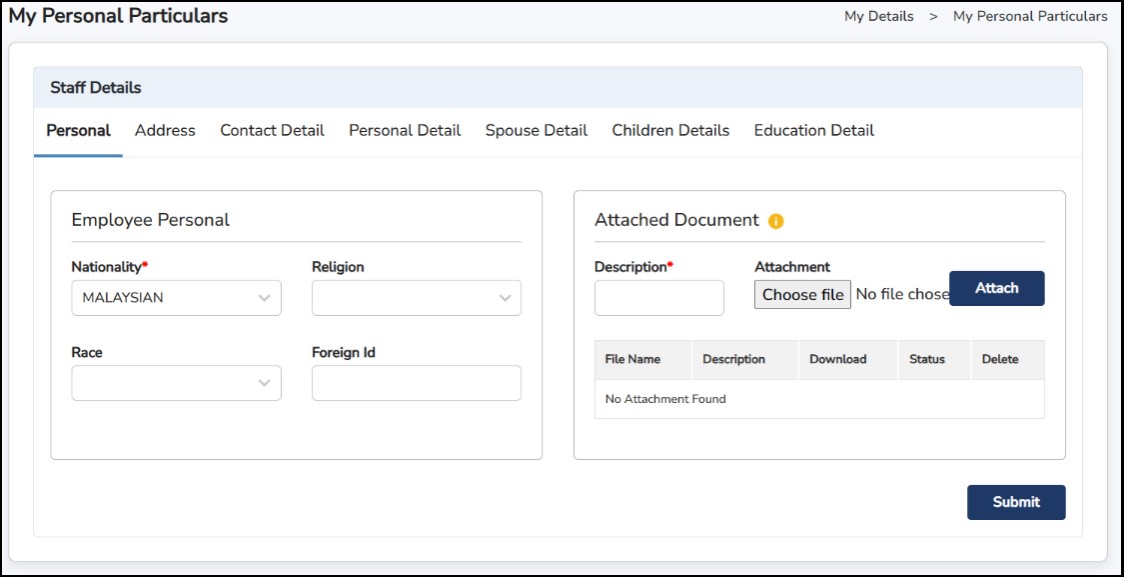Expand the Religion dropdown
1124x577 pixels.
416,298
